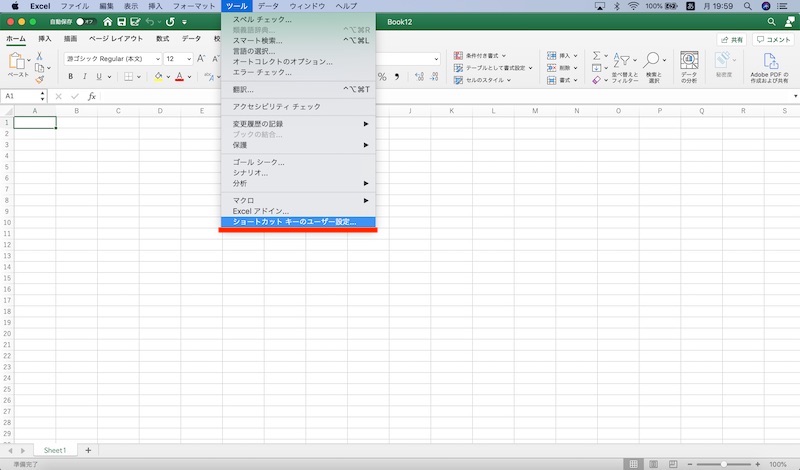Click the Redo arrow icon in the title bar
This screenshot has height=470, width=800.
pos(170,22)
